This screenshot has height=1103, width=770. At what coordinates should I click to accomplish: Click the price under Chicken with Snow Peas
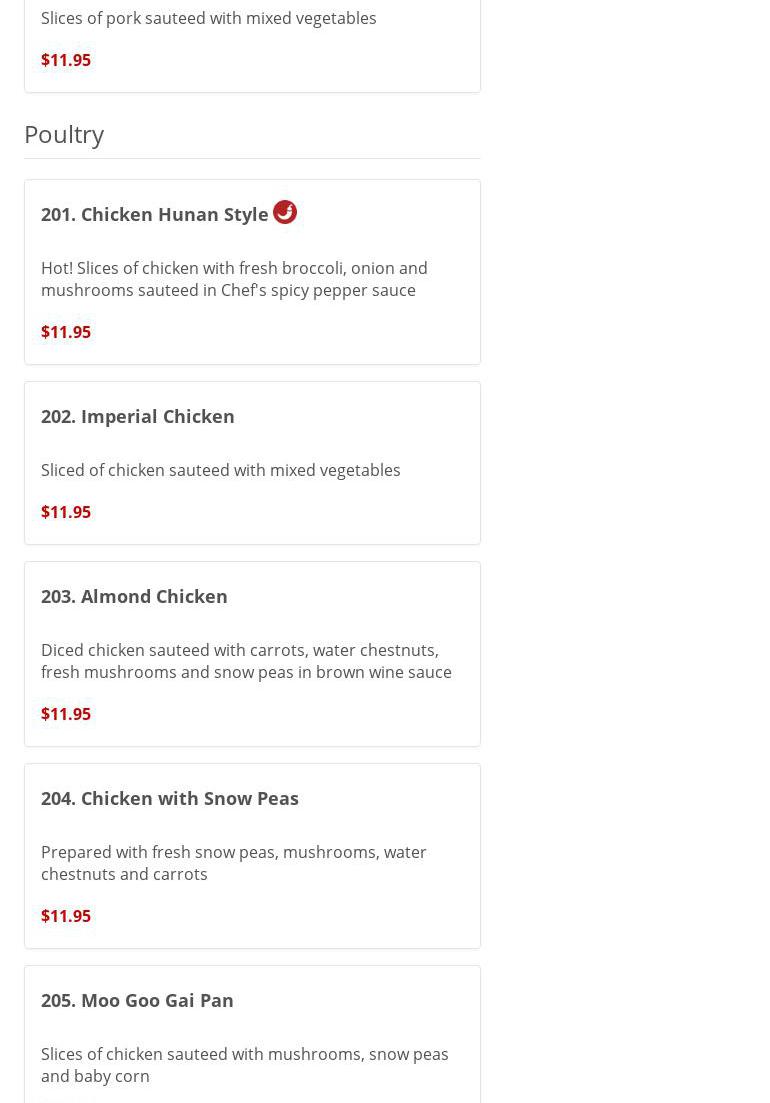(66, 916)
